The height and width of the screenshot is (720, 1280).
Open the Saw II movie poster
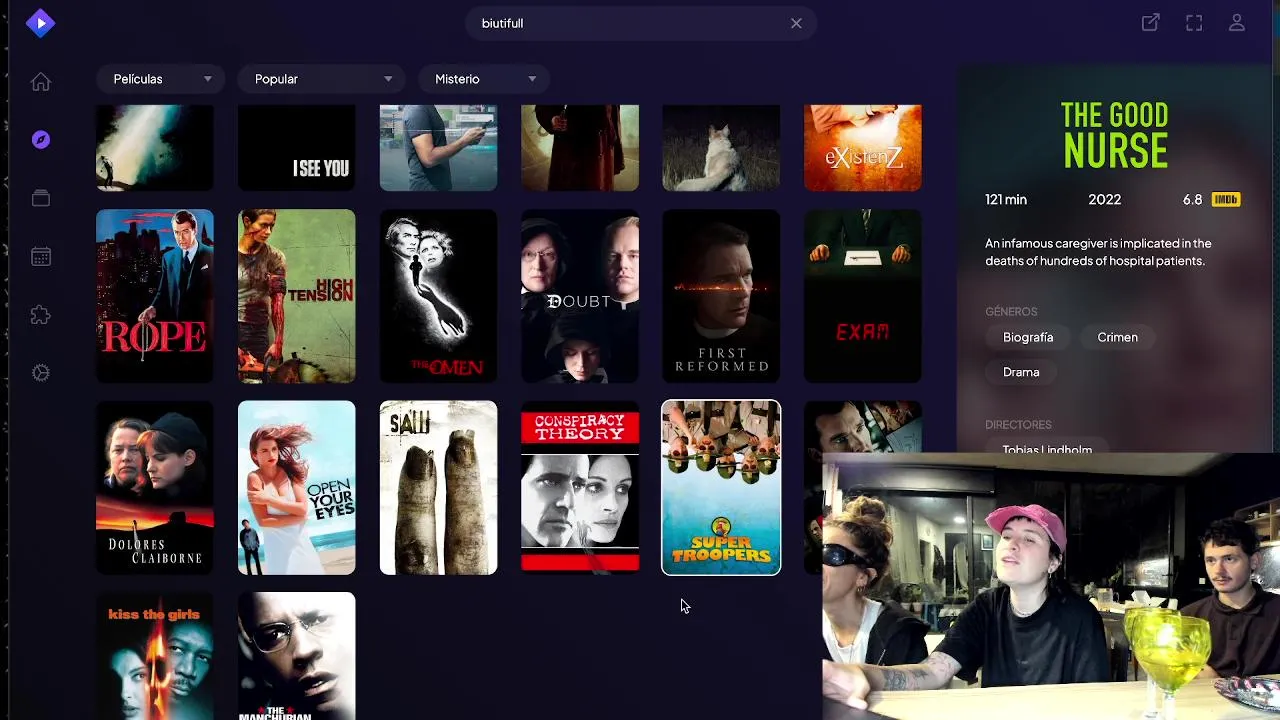click(x=438, y=488)
